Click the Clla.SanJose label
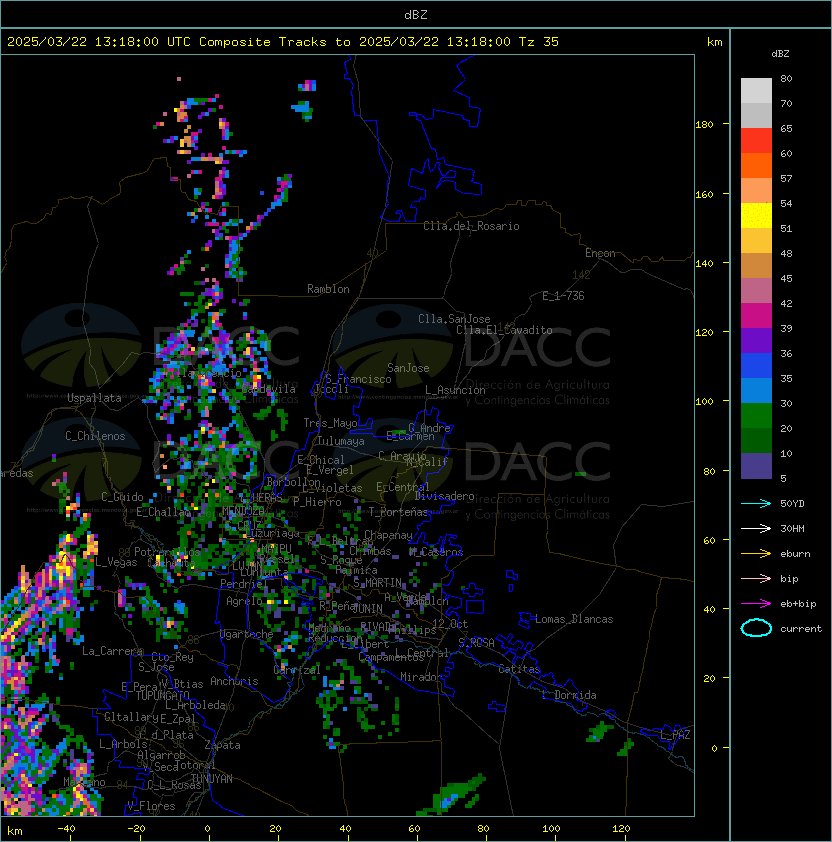The height and width of the screenshot is (842, 832). click(454, 319)
